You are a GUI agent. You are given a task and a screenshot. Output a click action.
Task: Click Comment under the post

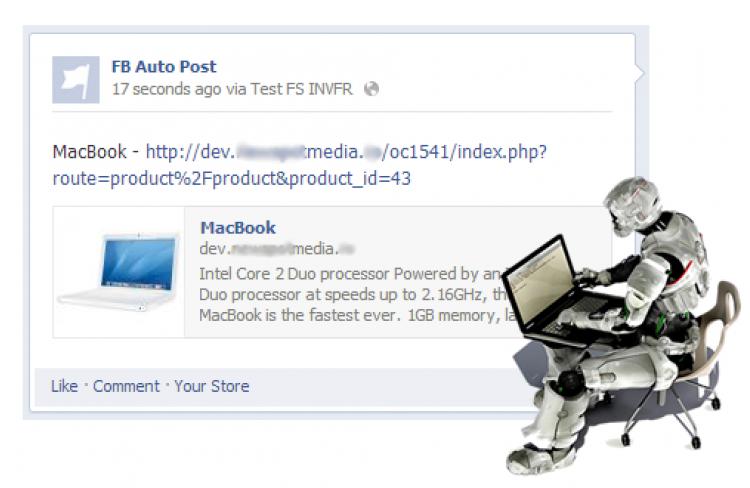coord(126,386)
